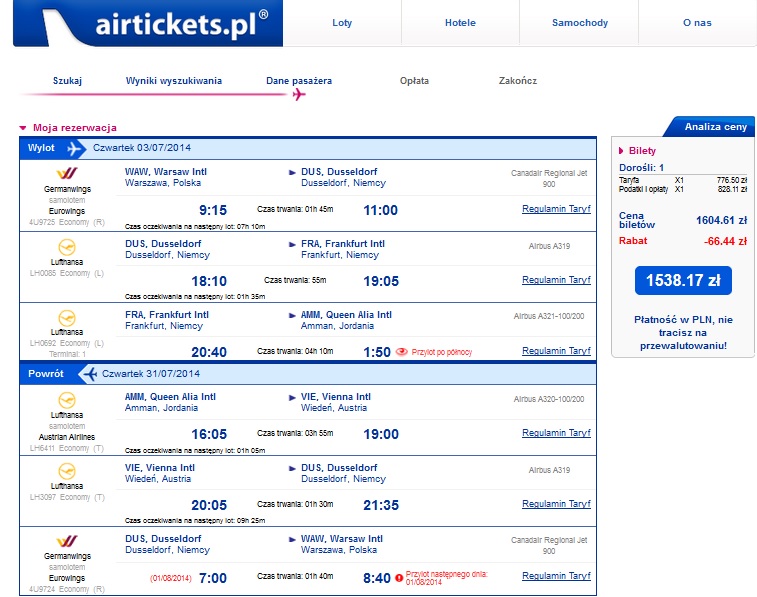Click the Powrót returning airplane icon

point(89,374)
